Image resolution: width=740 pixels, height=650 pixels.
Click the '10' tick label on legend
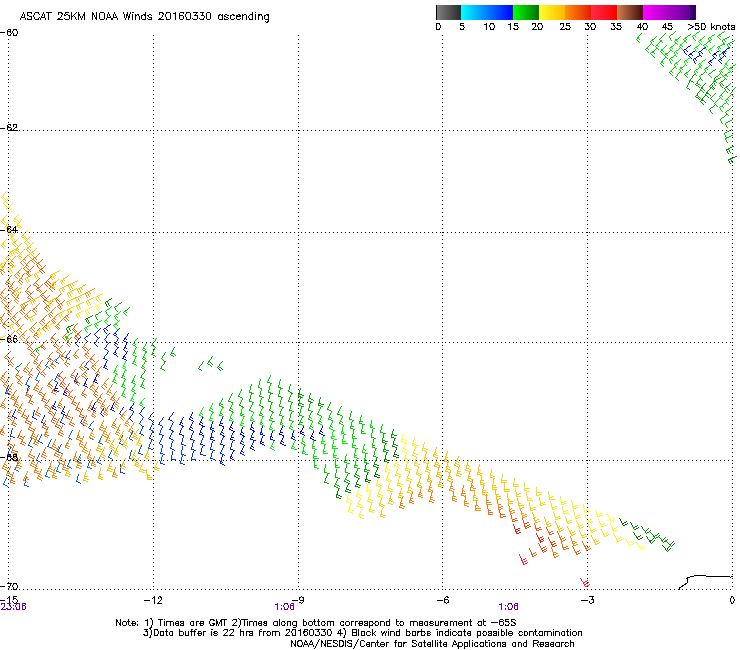(489, 27)
